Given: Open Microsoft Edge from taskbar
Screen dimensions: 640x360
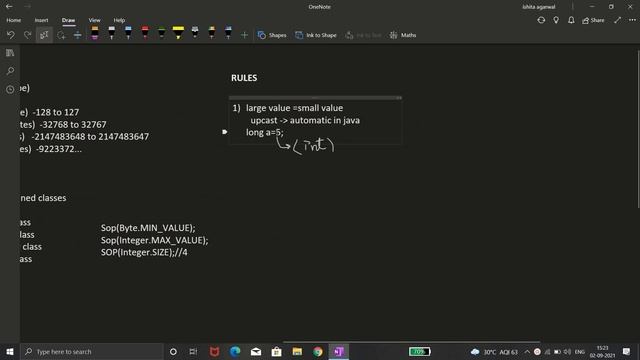Looking at the screenshot, I should click(x=235, y=351).
